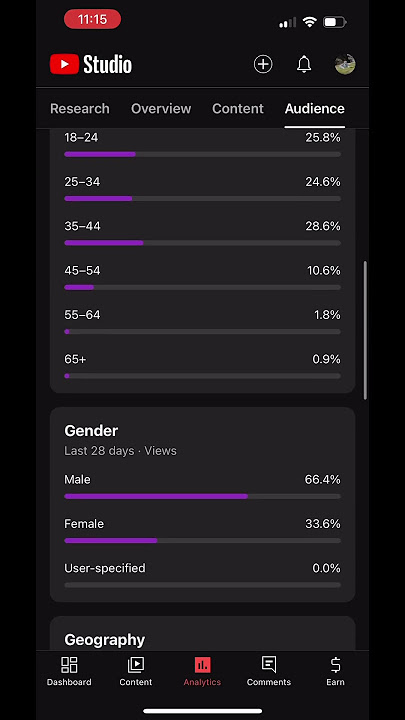Select the Audience tab

pyautogui.click(x=315, y=108)
